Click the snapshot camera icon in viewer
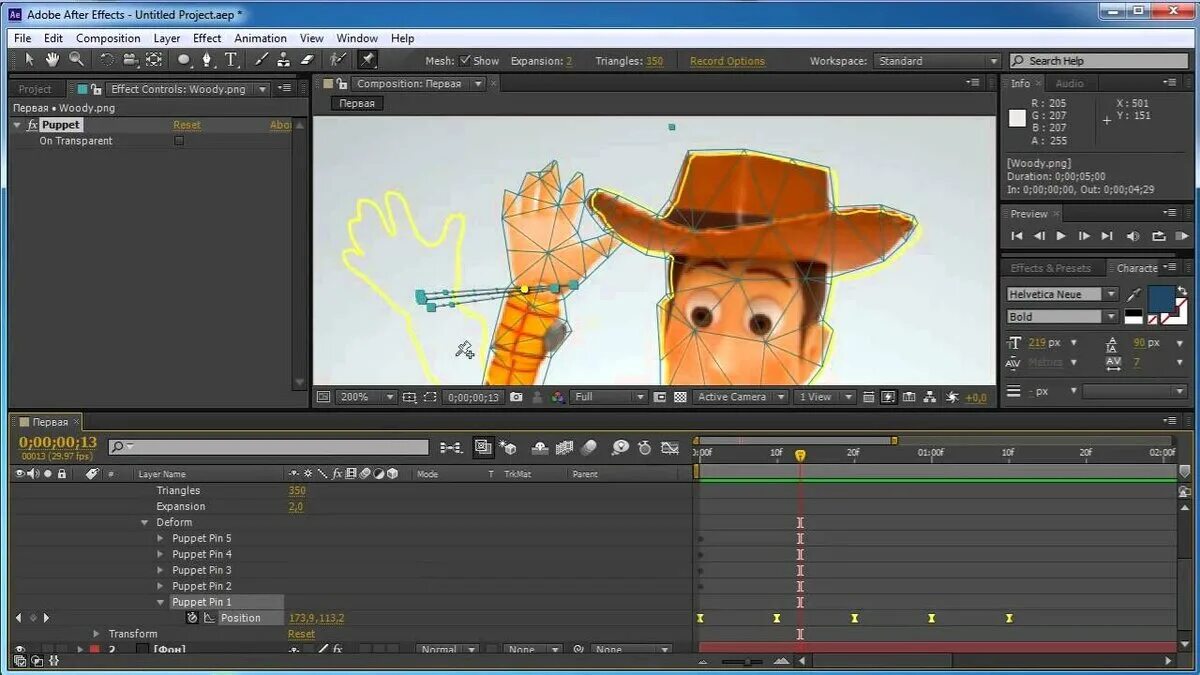1200x675 pixels. 516,397
